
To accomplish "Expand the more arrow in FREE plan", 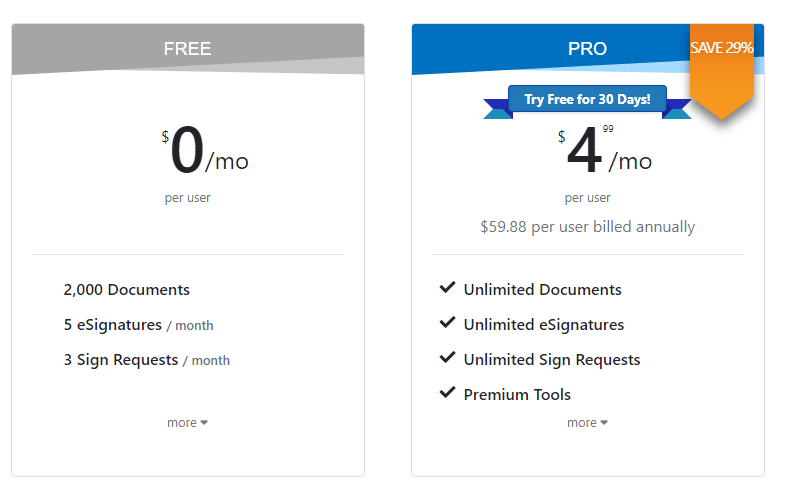I will point(204,423).
